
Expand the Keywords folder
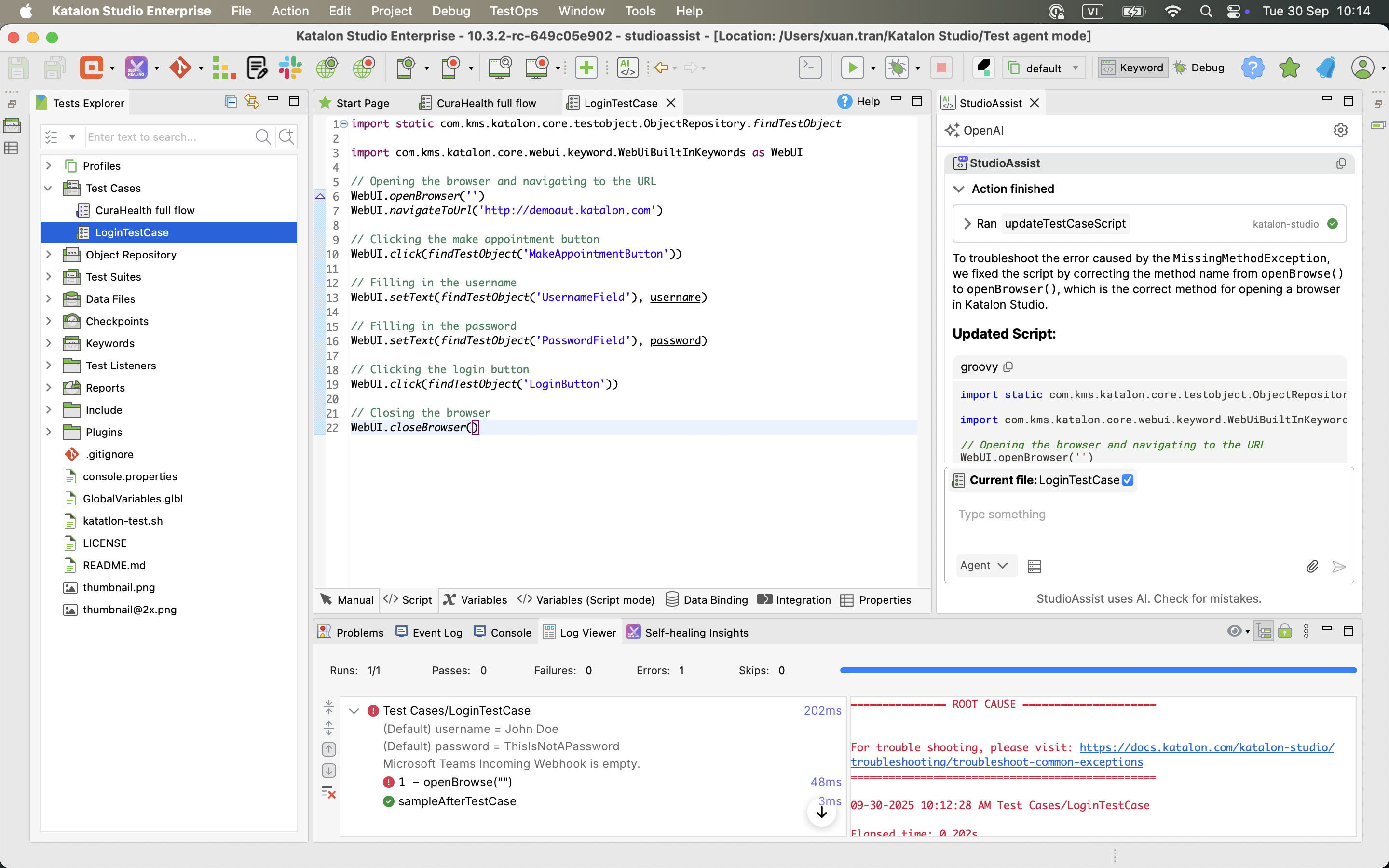[x=49, y=343]
